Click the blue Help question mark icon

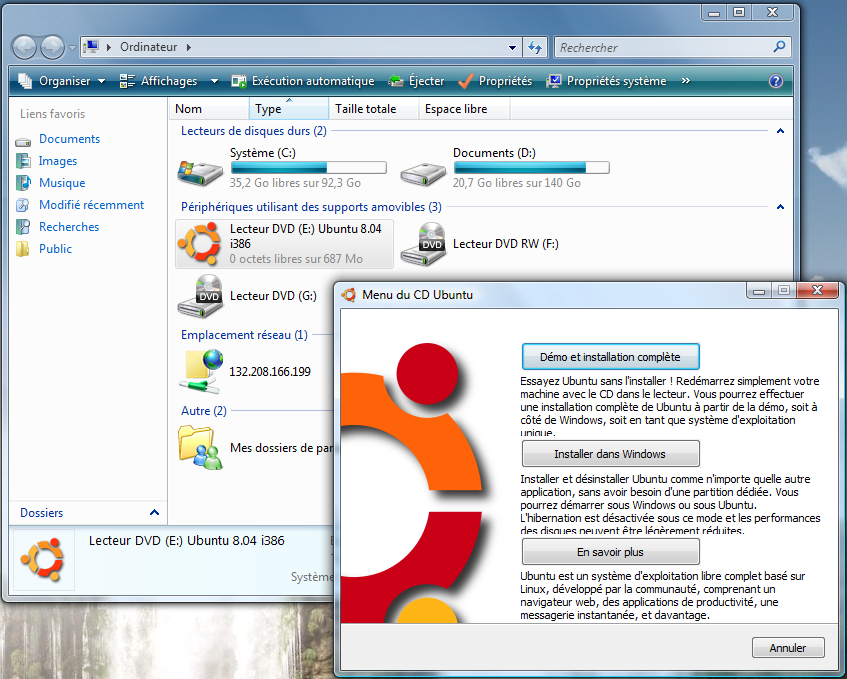776,81
